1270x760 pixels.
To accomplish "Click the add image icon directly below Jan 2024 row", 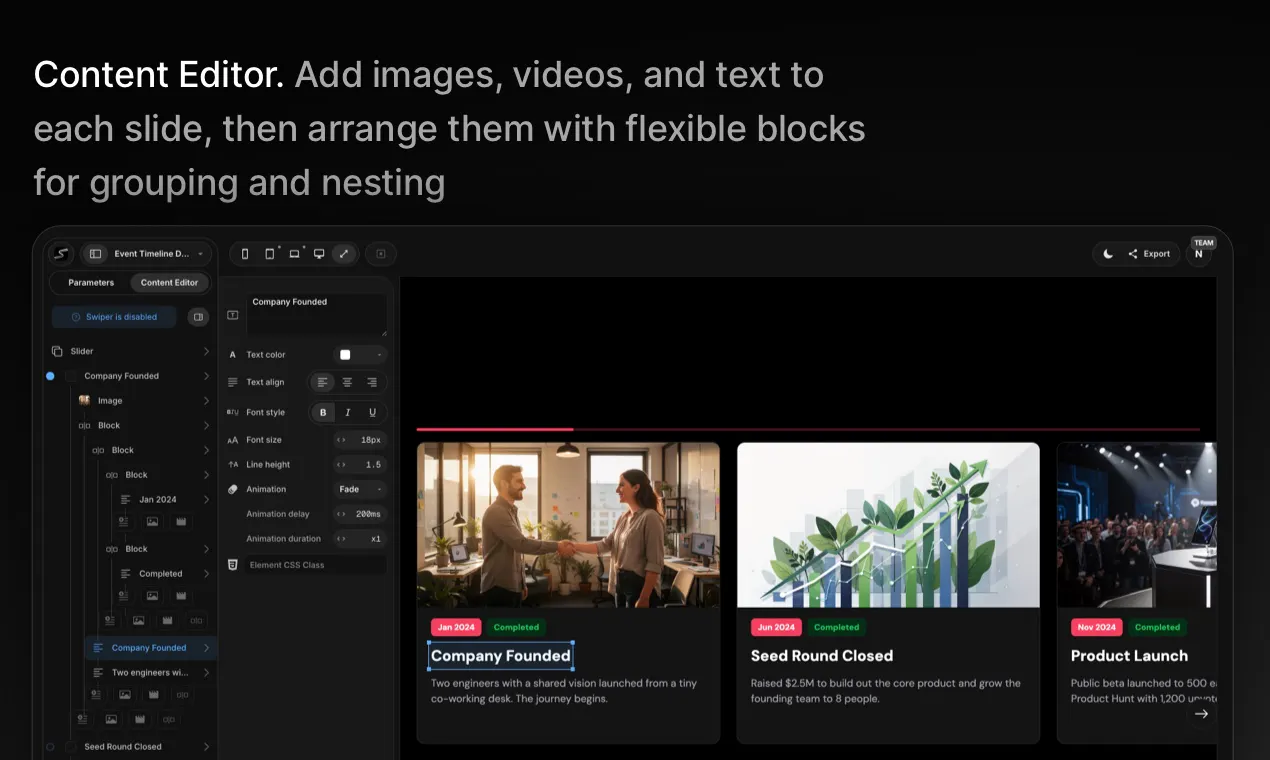I will click(152, 521).
